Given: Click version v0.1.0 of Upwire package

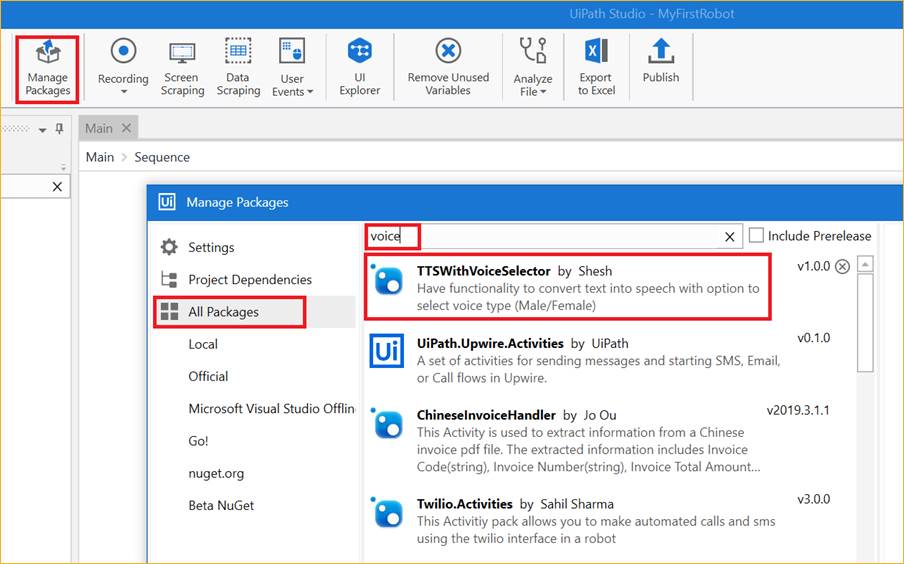Looking at the screenshot, I should (x=813, y=338).
